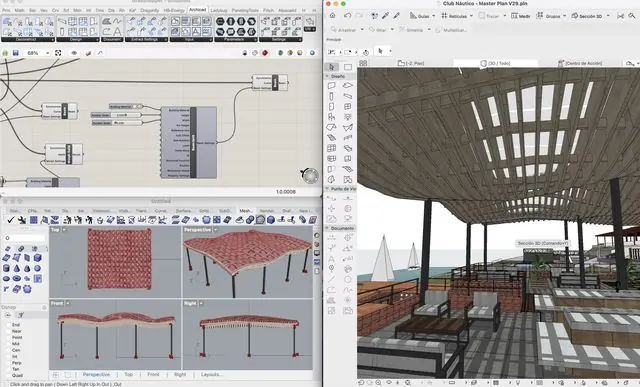The width and height of the screenshot is (640, 387).
Task: Click the Rhino wrench tools icon
Action: tap(22, 220)
